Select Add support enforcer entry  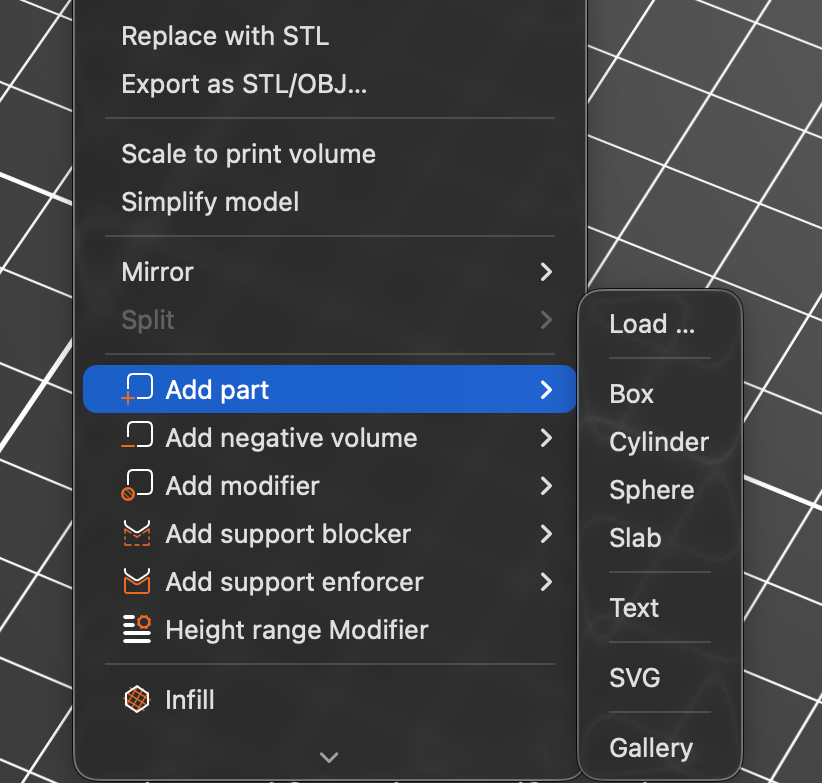point(330,582)
